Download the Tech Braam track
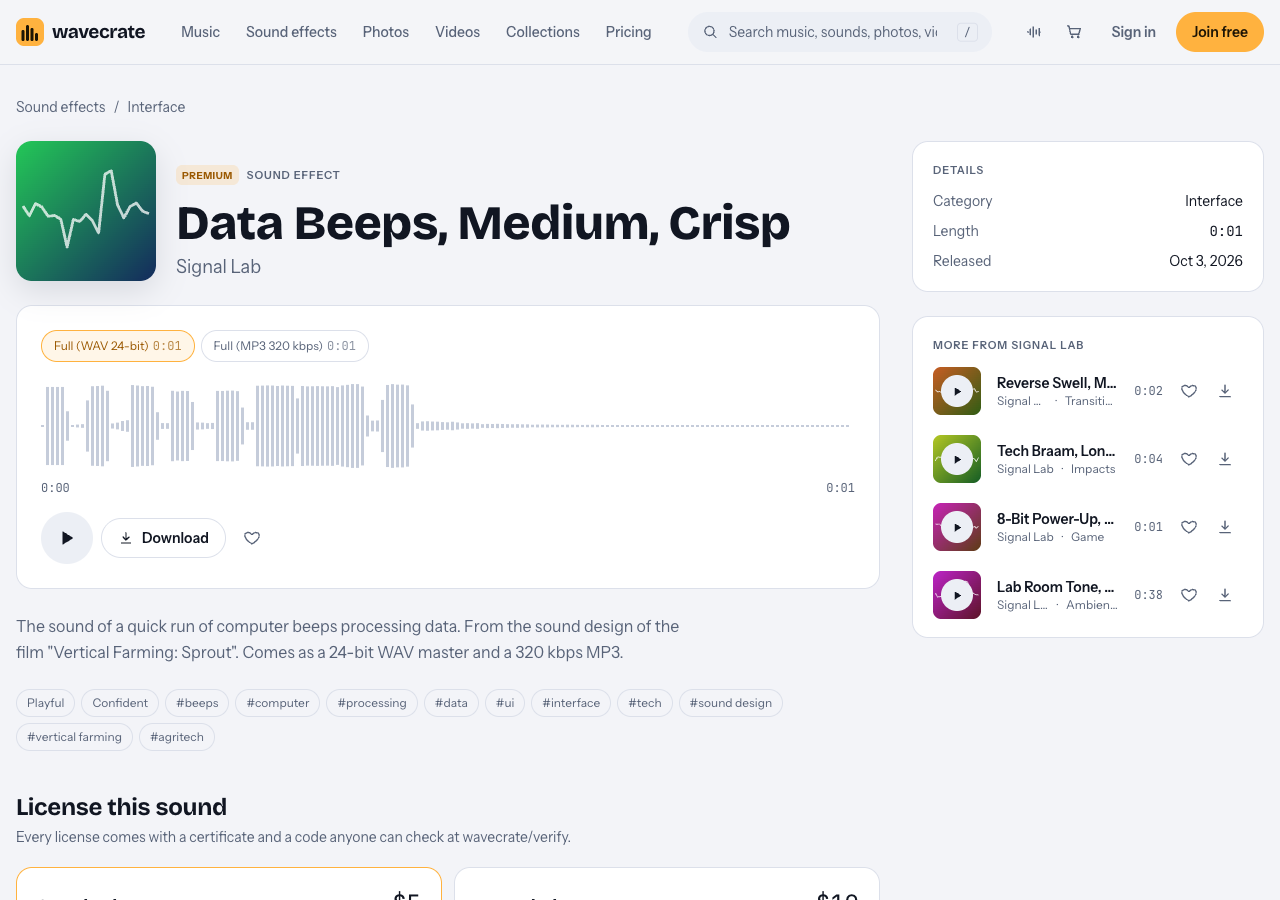Viewport: 1280px width, 900px height. coord(1225,459)
